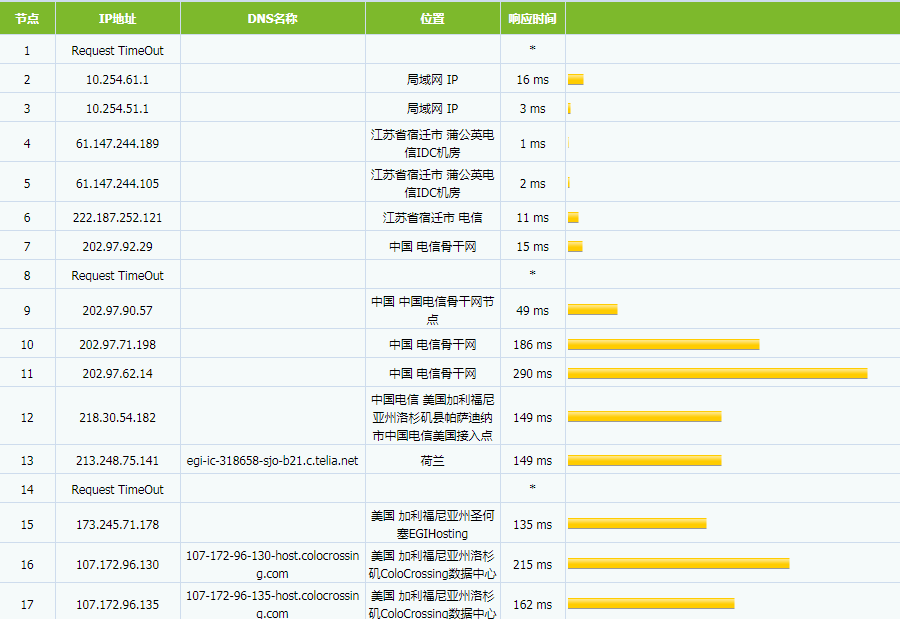Click the latency bar for 290 ms
The width and height of the screenshot is (900, 619).
pyautogui.click(x=717, y=374)
